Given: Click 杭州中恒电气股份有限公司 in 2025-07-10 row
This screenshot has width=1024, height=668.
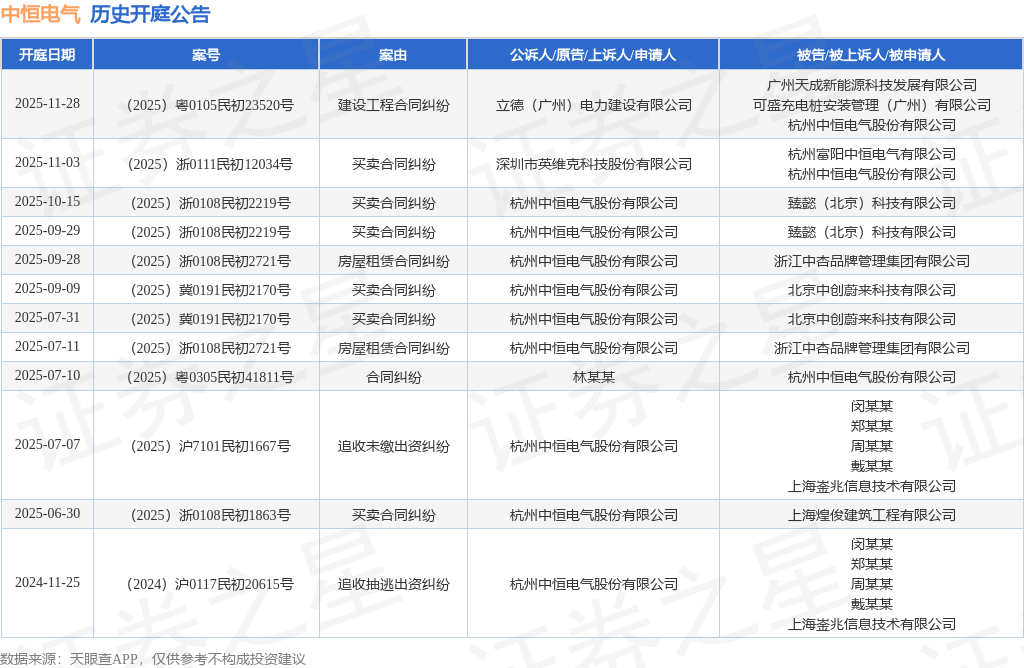Looking at the screenshot, I should point(871,377).
